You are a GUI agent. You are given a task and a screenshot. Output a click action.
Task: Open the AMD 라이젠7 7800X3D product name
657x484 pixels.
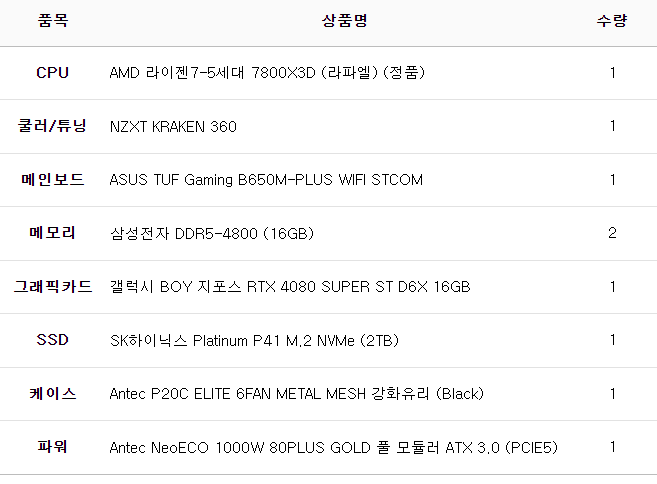tap(267, 73)
